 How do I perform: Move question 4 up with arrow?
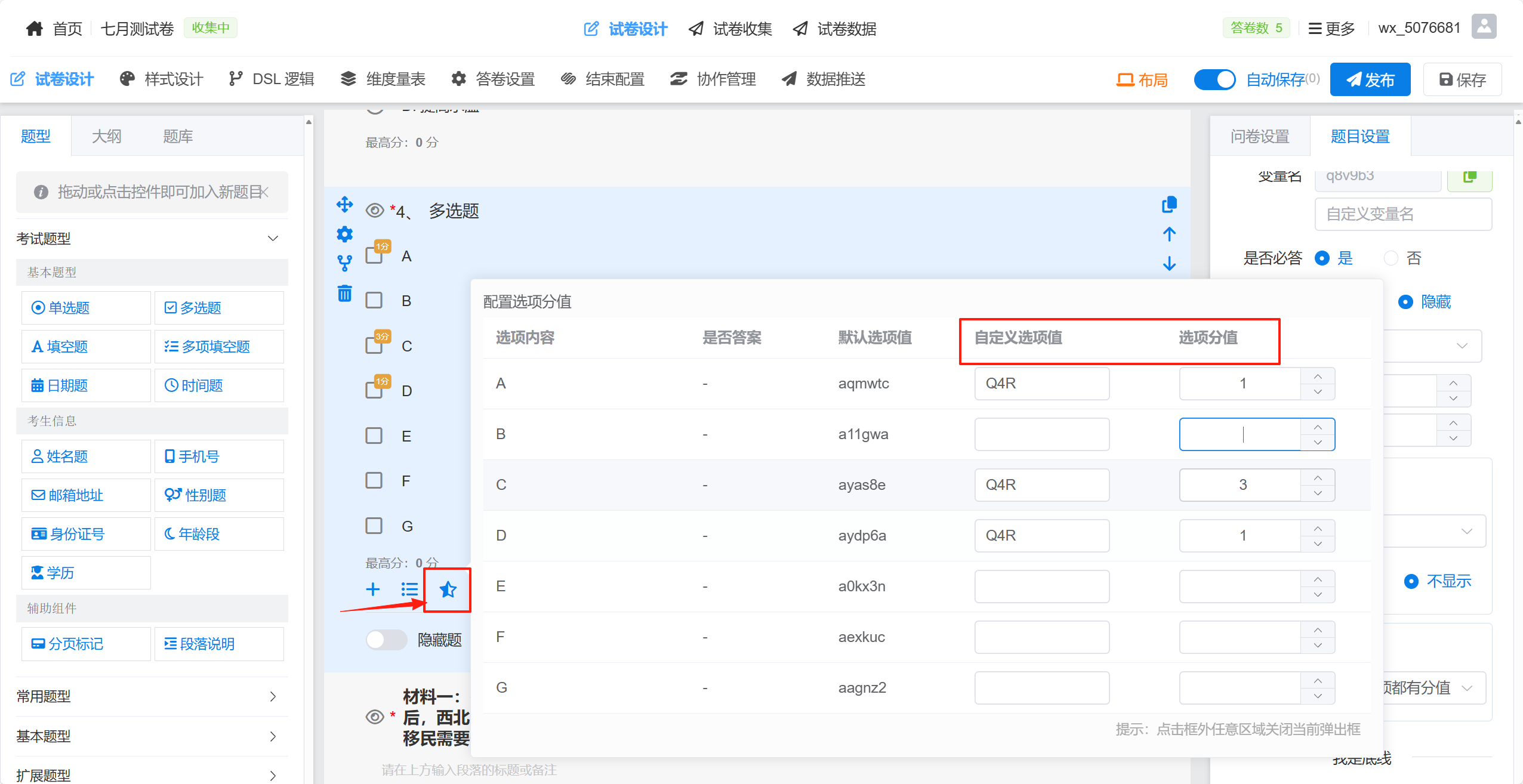pos(1169,234)
